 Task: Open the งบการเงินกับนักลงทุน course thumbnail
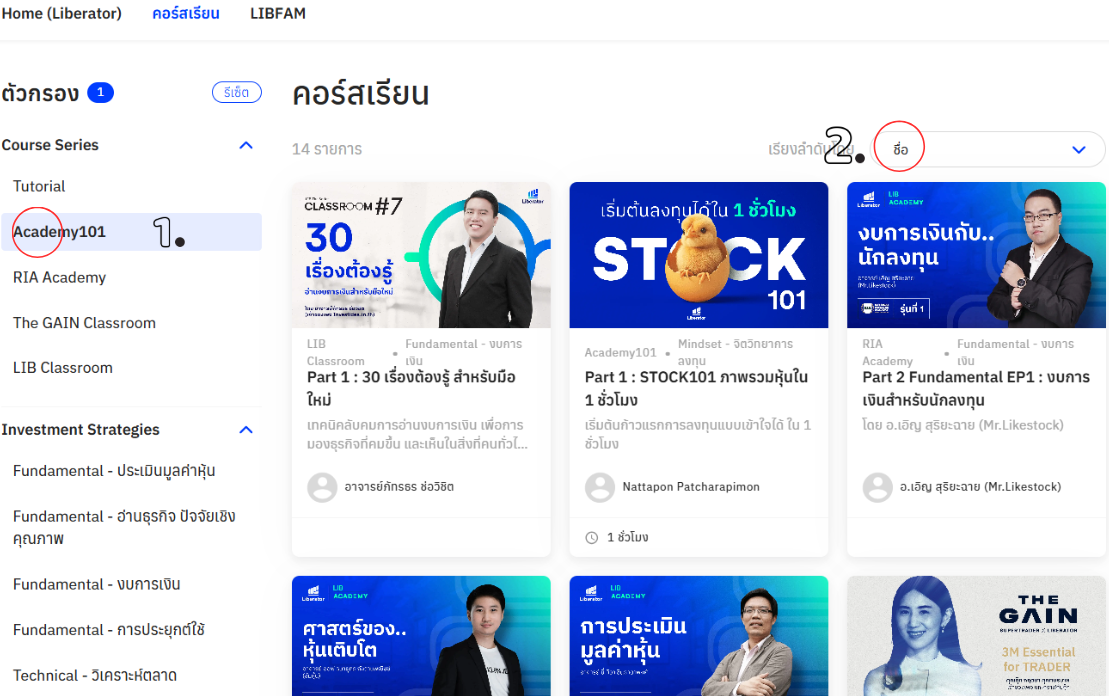pos(976,255)
